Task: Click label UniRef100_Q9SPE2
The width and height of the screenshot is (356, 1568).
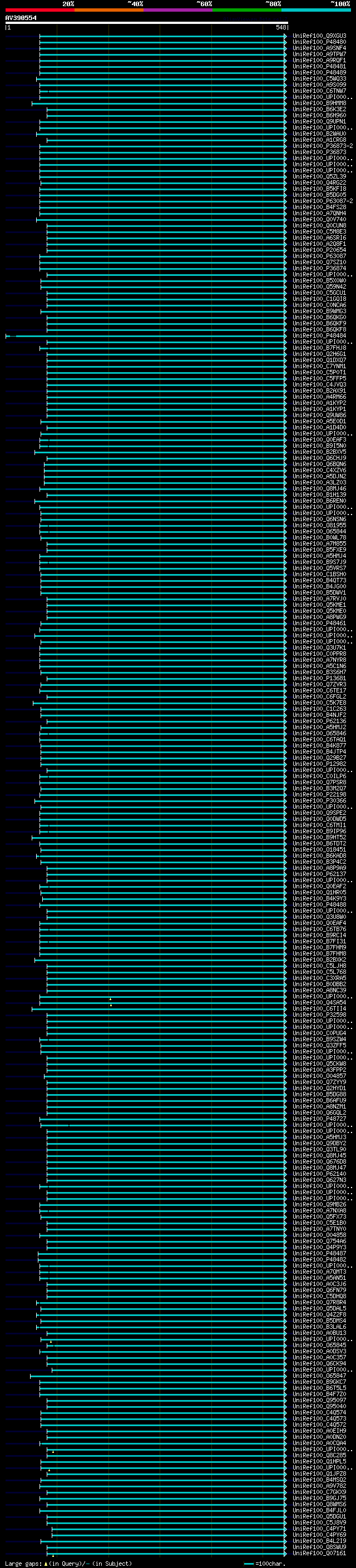Action: click(319, 813)
